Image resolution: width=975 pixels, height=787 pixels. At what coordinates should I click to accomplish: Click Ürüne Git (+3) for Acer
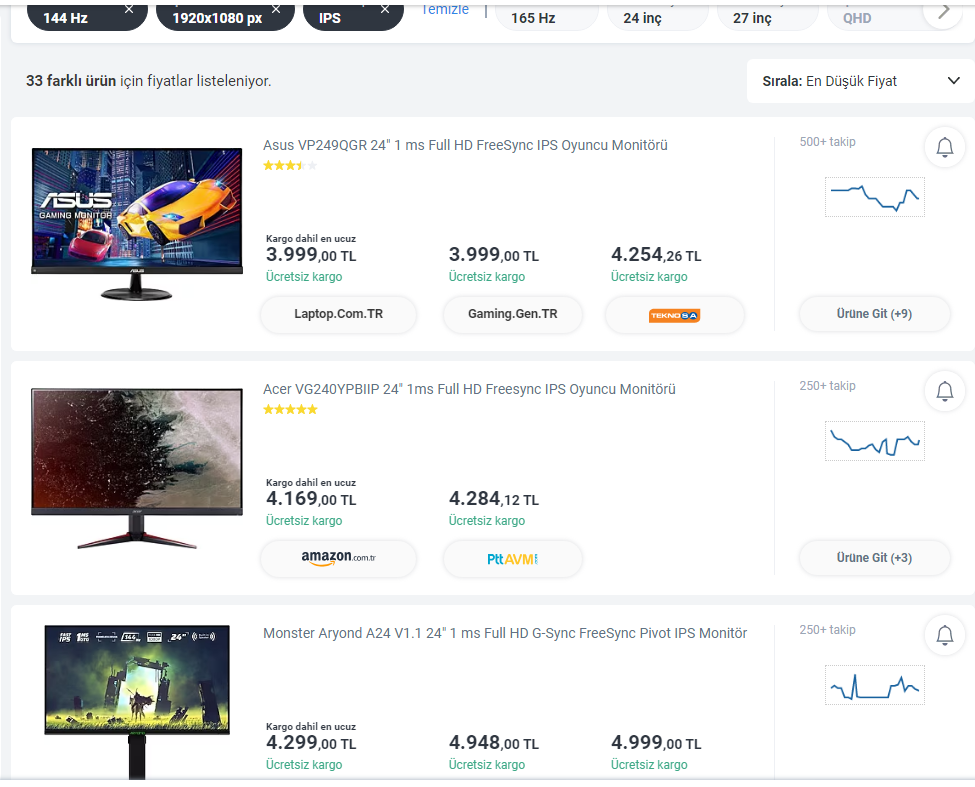pyautogui.click(x=874, y=558)
